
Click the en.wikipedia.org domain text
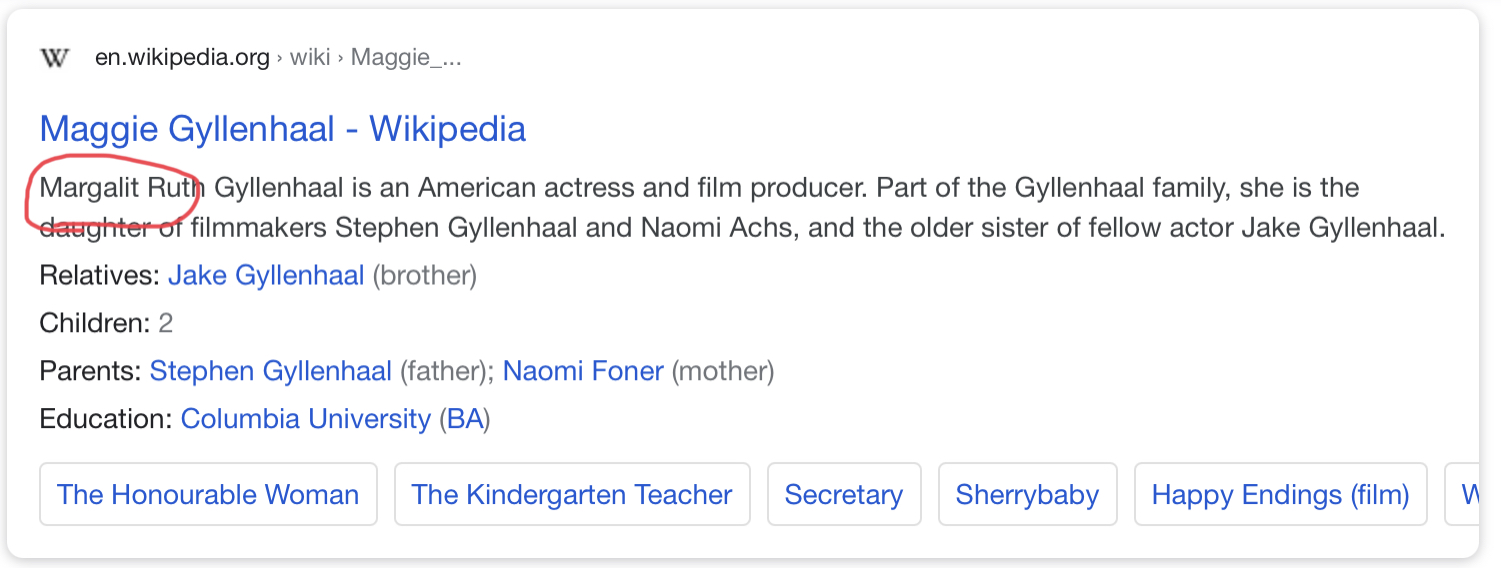click(182, 58)
